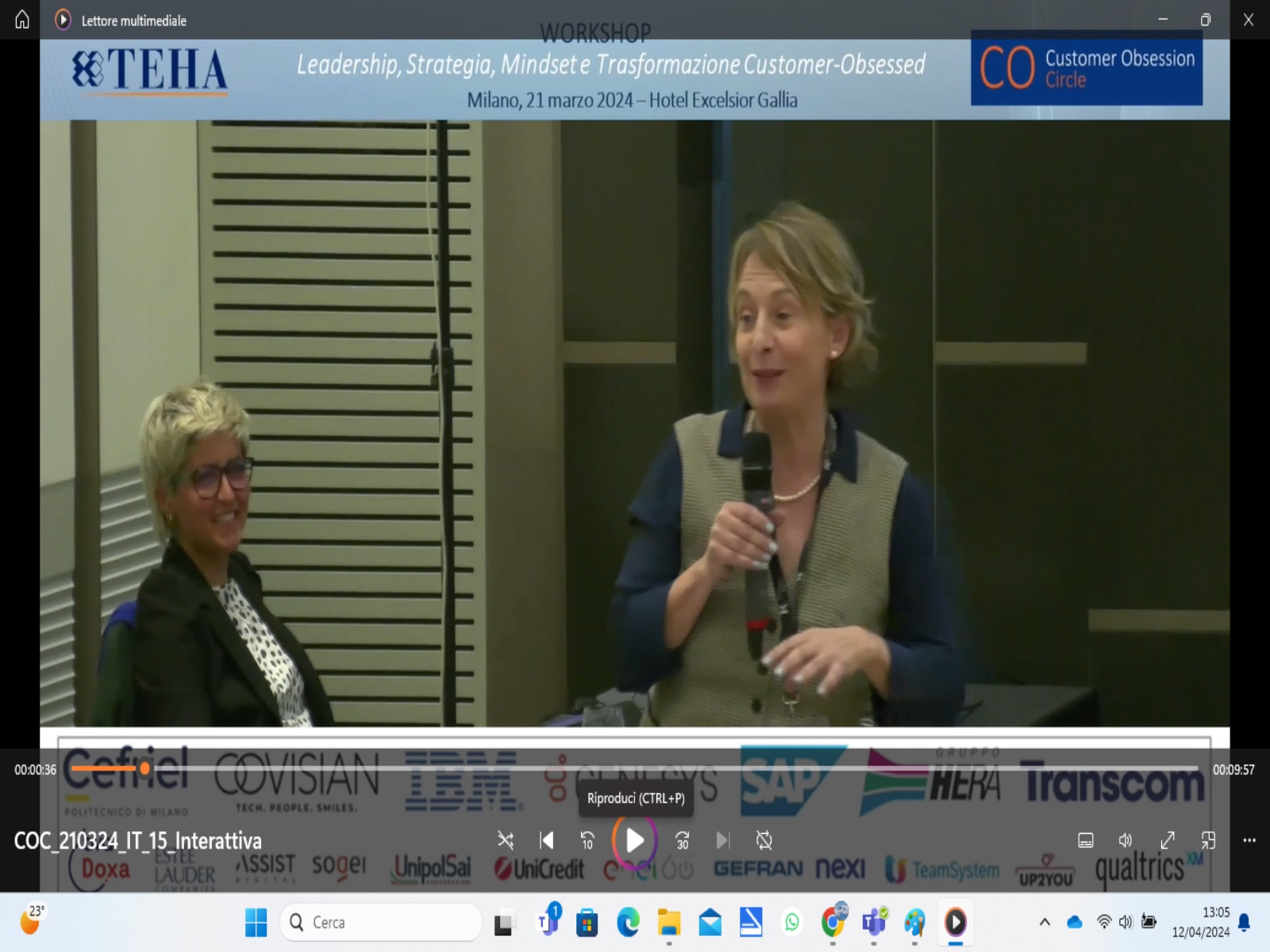Image resolution: width=1270 pixels, height=952 pixels.
Task: Toggle shuffle playback mode
Action: pos(506,840)
